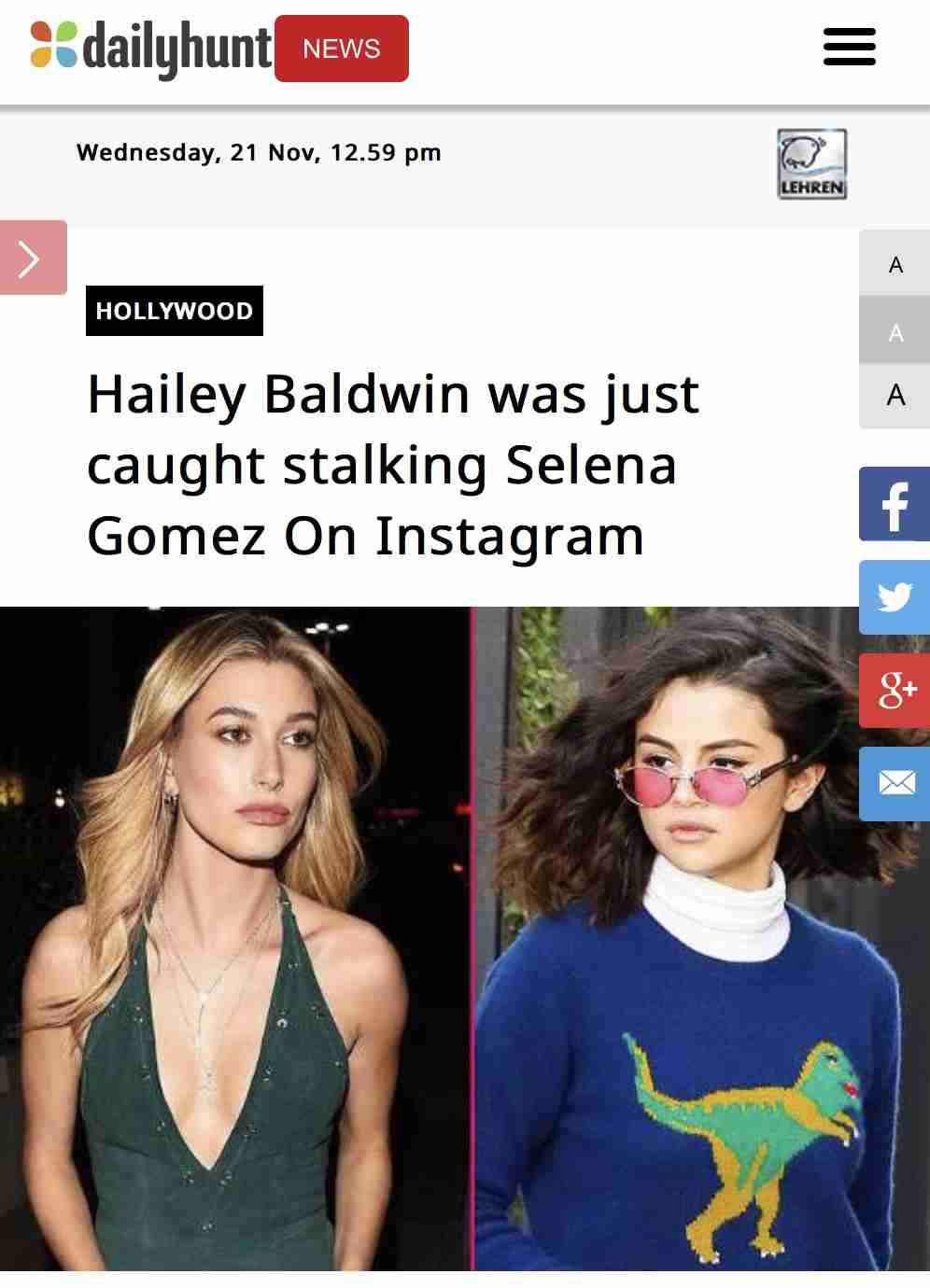Select the largest font size A
This screenshot has height=1288, width=930.
tap(895, 397)
